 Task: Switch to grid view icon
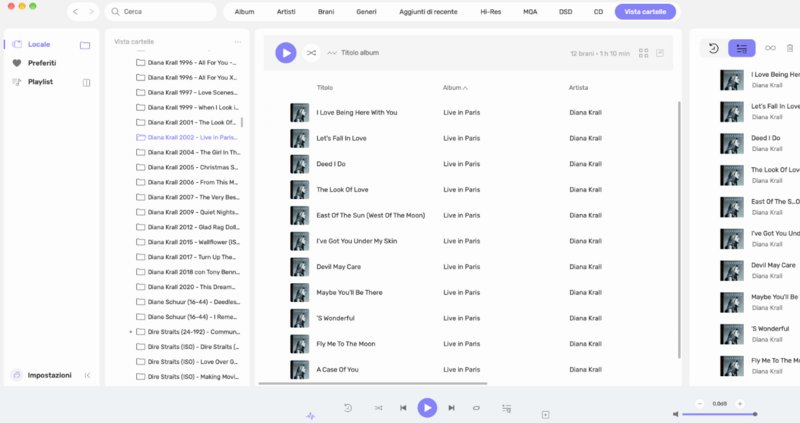(643, 53)
